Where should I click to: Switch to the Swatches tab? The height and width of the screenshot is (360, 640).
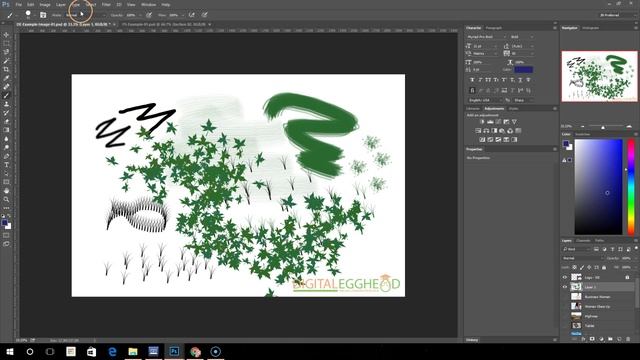coord(582,134)
